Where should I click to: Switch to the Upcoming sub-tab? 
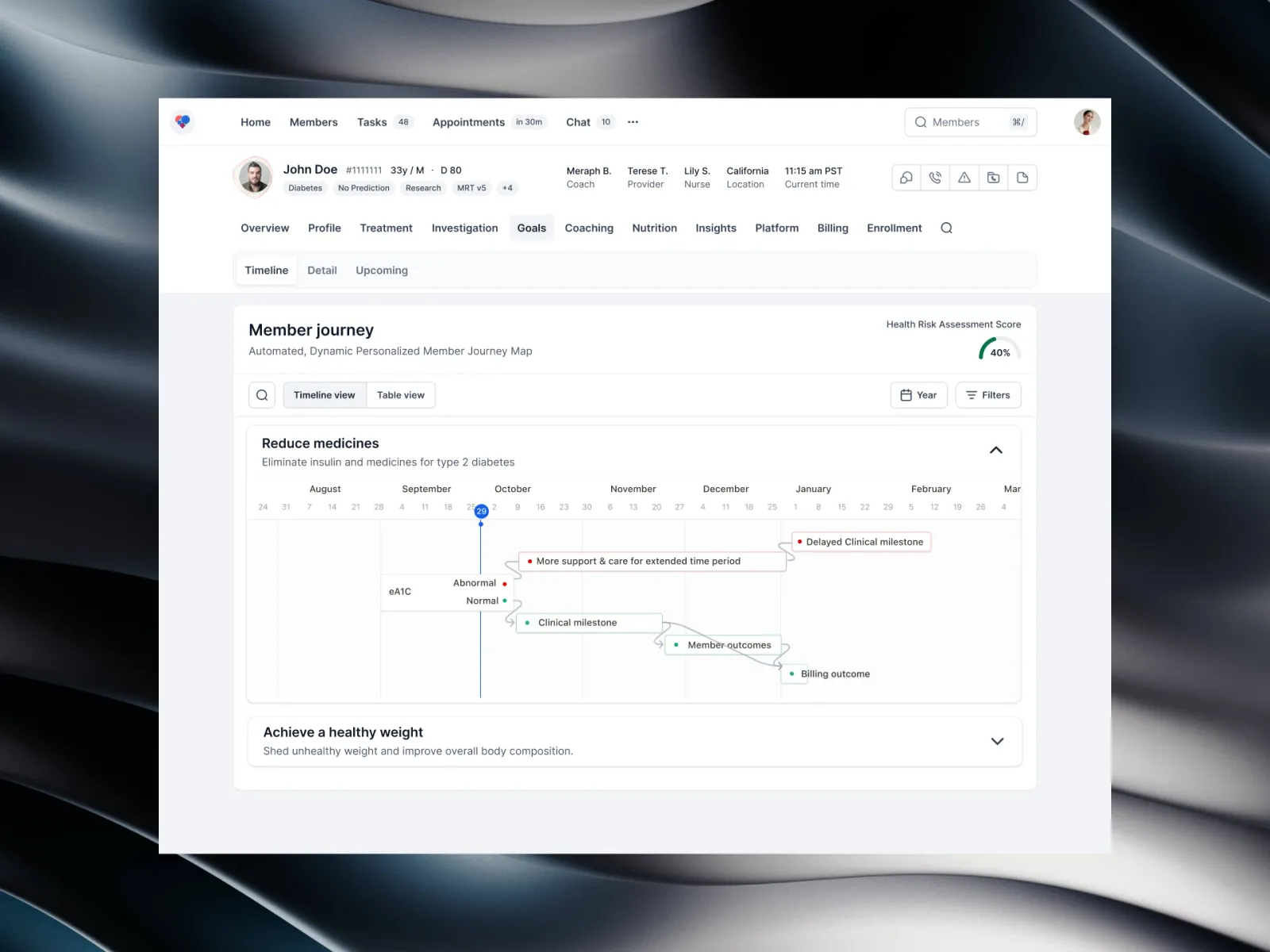click(382, 271)
